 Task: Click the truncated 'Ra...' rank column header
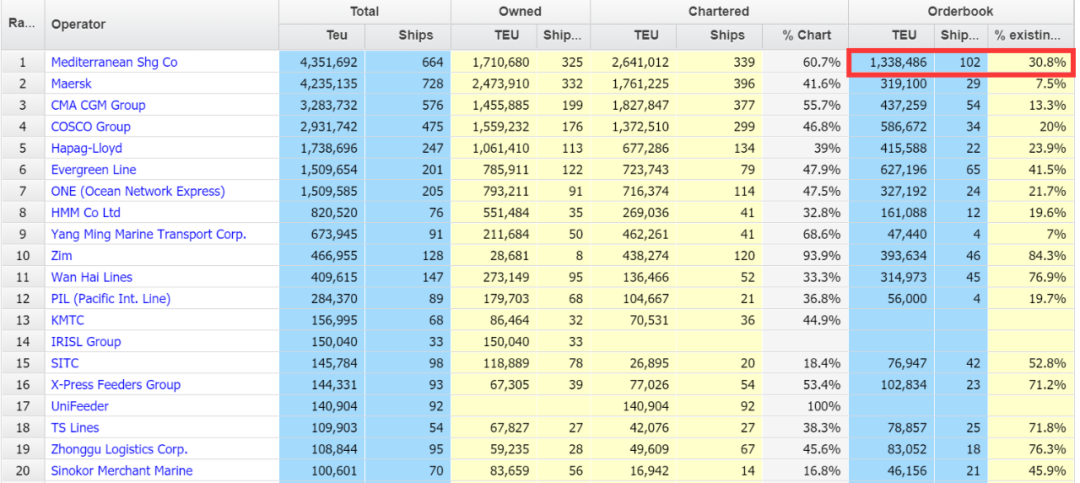[x=22, y=24]
